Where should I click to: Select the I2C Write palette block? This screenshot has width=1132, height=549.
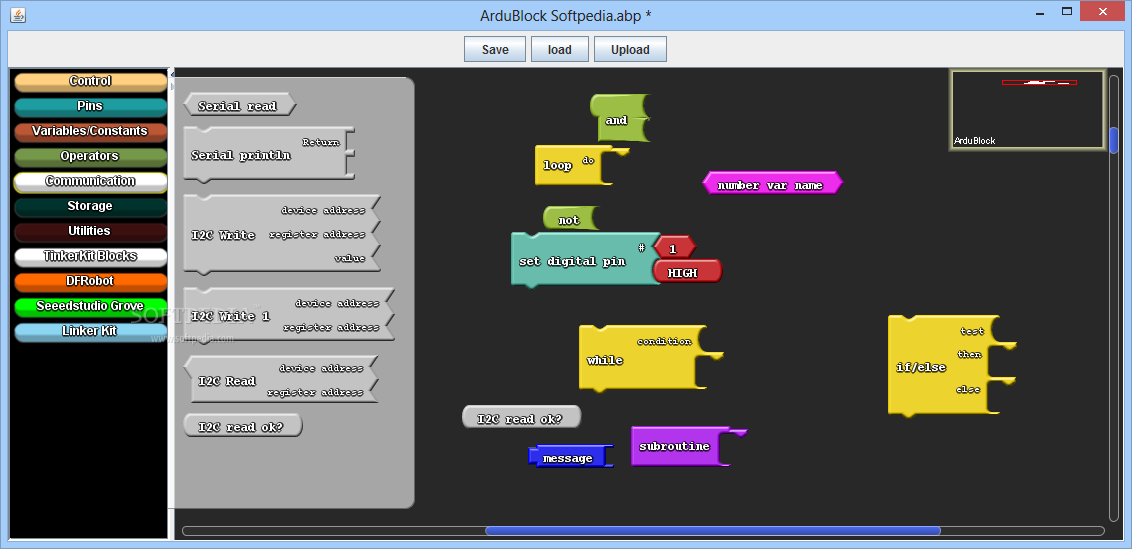tap(282, 235)
